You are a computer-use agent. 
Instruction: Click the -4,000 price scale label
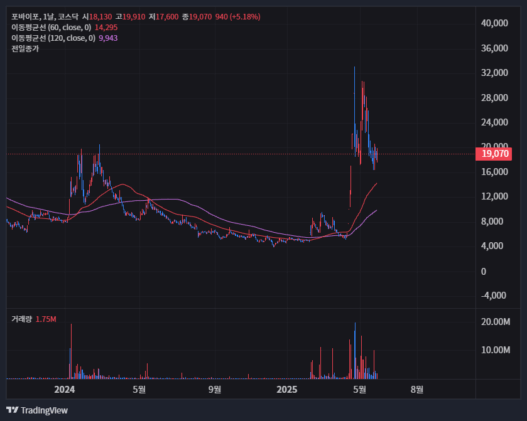click(493, 296)
